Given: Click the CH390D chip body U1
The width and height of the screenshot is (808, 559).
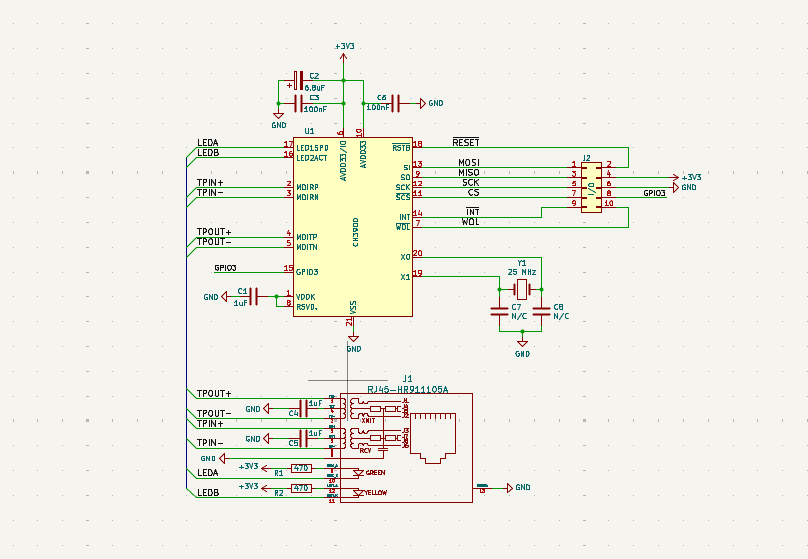Looking at the screenshot, I should pyautogui.click(x=352, y=225).
